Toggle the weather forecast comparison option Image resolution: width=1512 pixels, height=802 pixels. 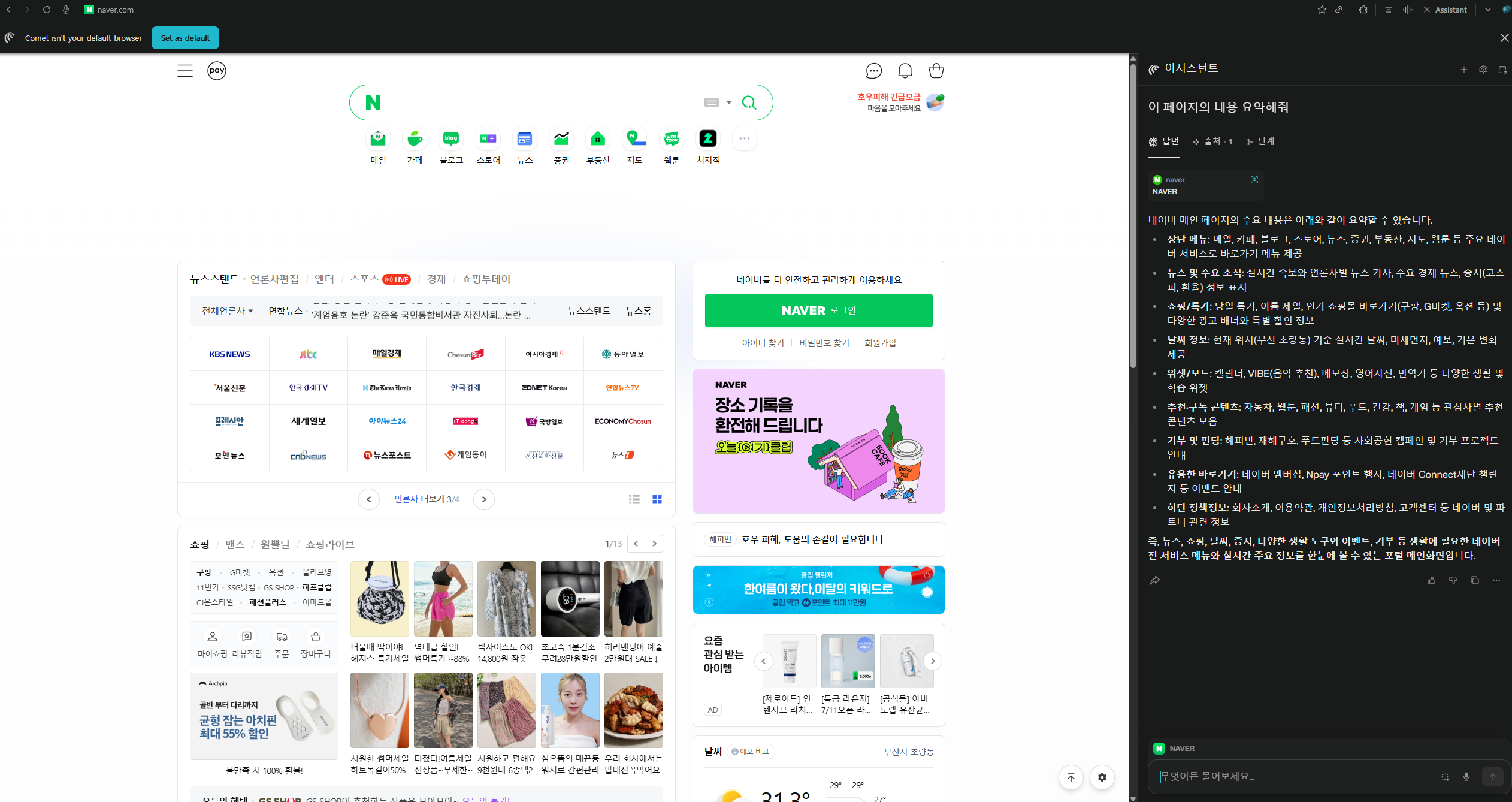(750, 752)
